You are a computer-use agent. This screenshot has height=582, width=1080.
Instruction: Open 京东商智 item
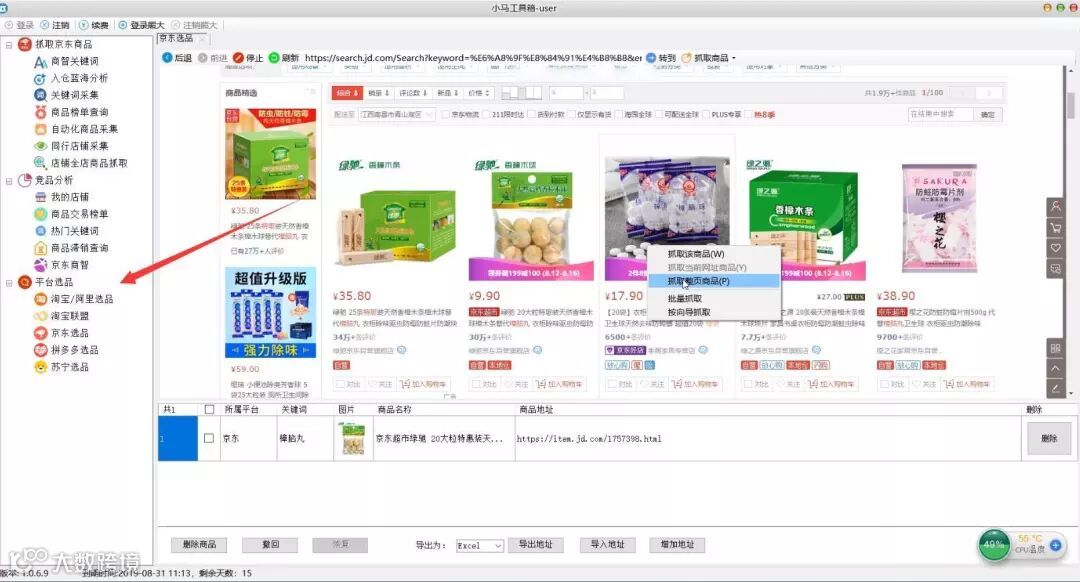[70, 265]
